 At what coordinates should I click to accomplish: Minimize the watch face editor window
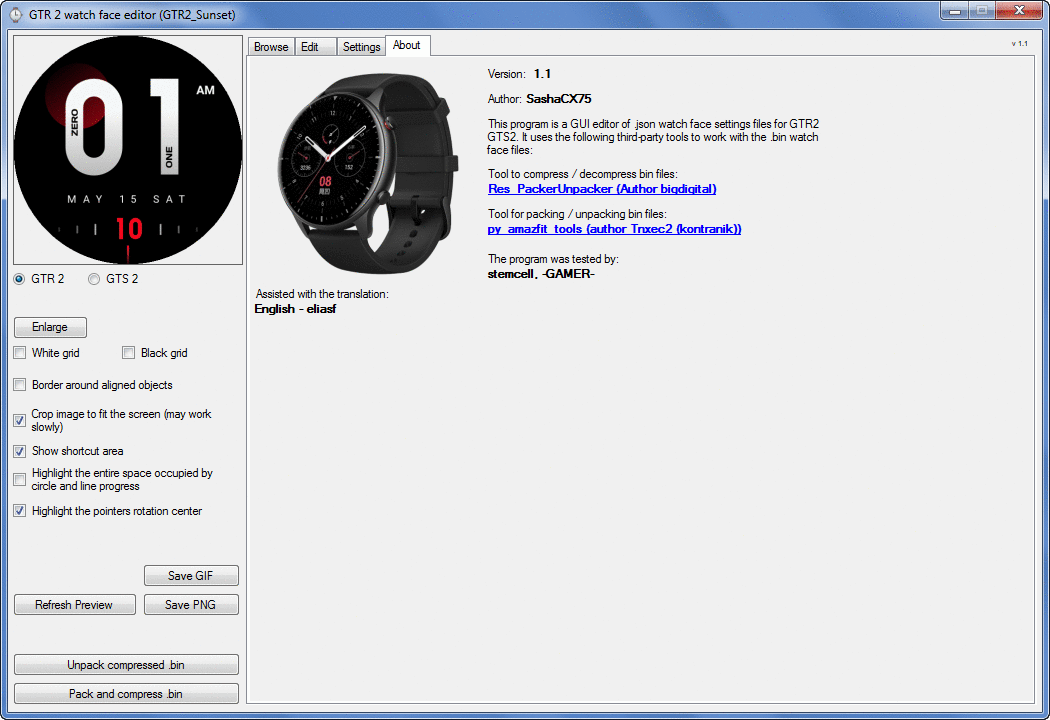(955, 11)
